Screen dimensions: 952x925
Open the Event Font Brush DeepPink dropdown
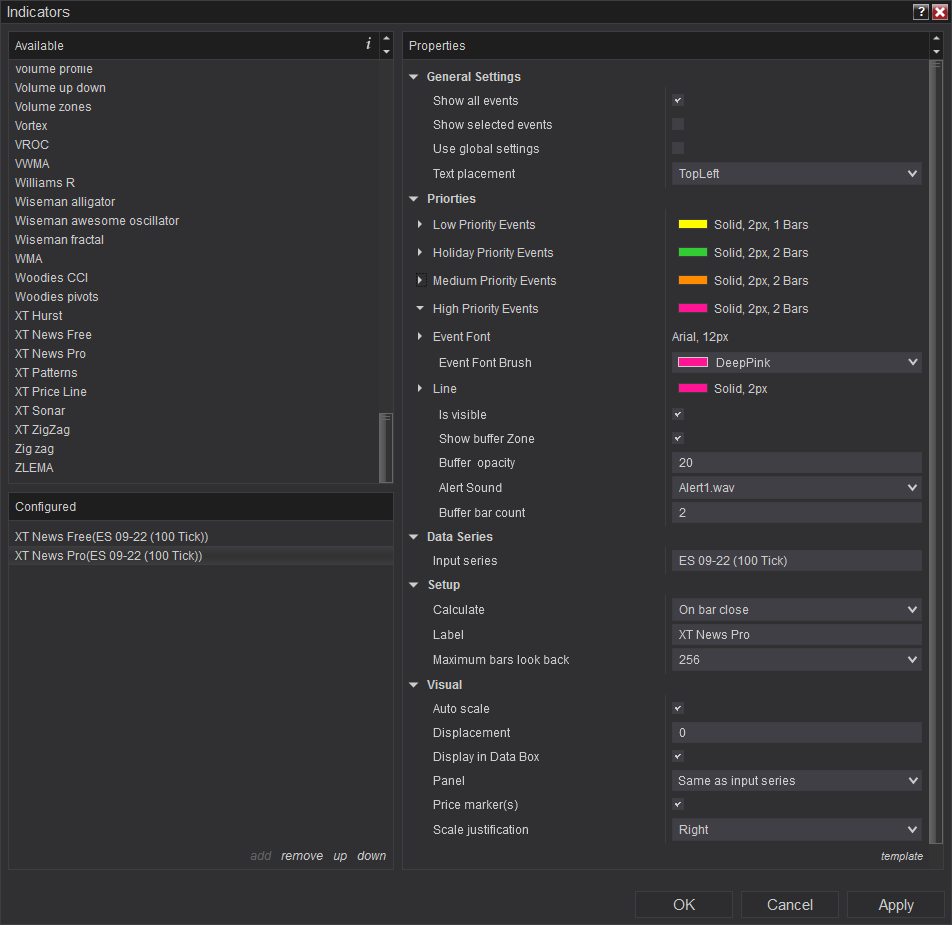[797, 362]
